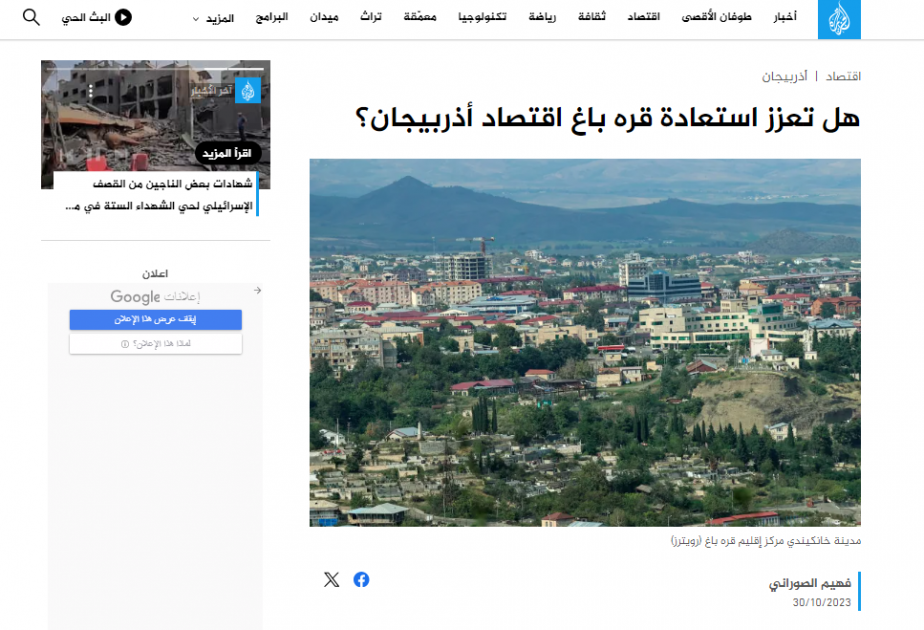Expand the المزيد dropdown menu
The height and width of the screenshot is (630, 924).
(x=213, y=19)
